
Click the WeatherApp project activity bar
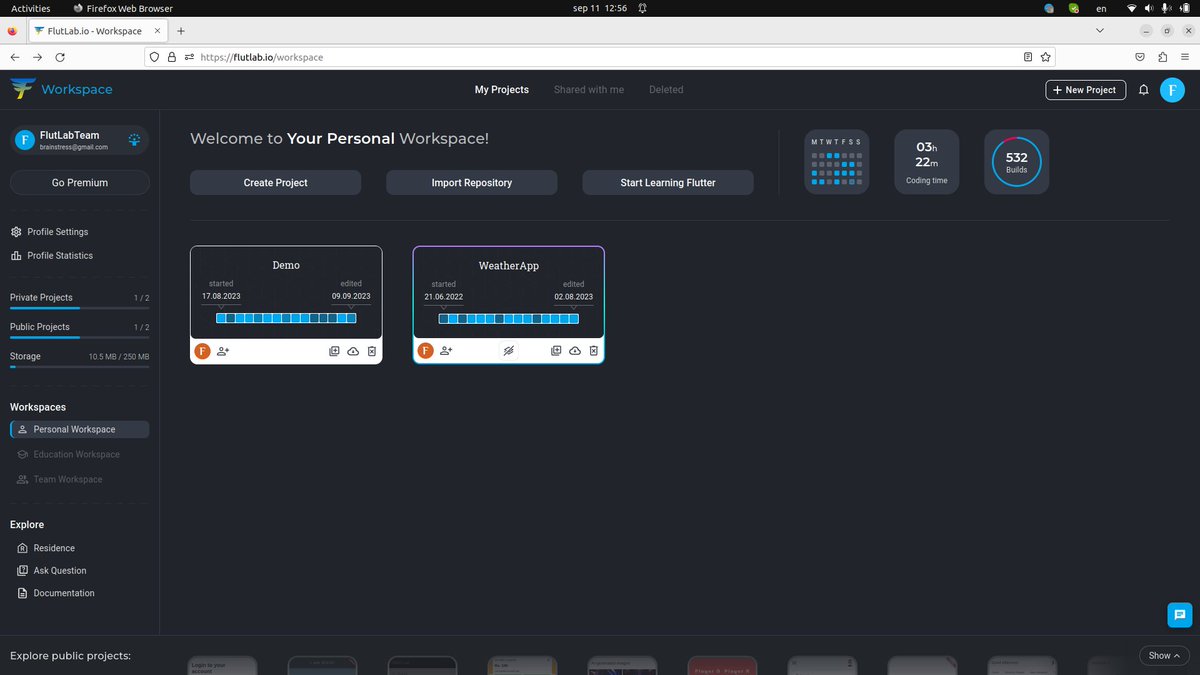click(509, 318)
